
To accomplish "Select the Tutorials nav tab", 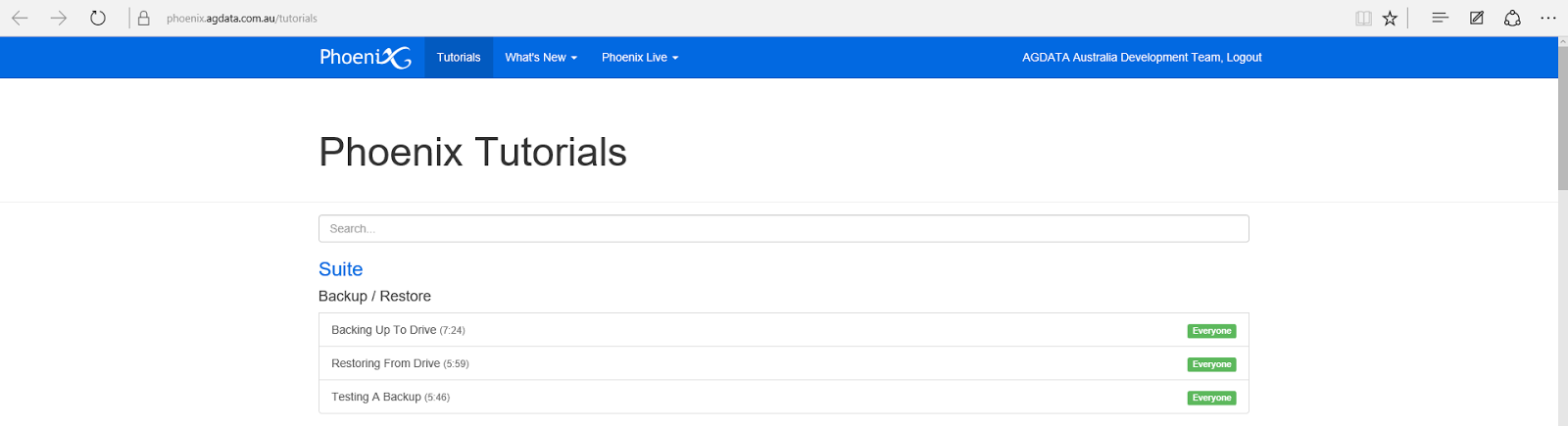I will click(459, 58).
